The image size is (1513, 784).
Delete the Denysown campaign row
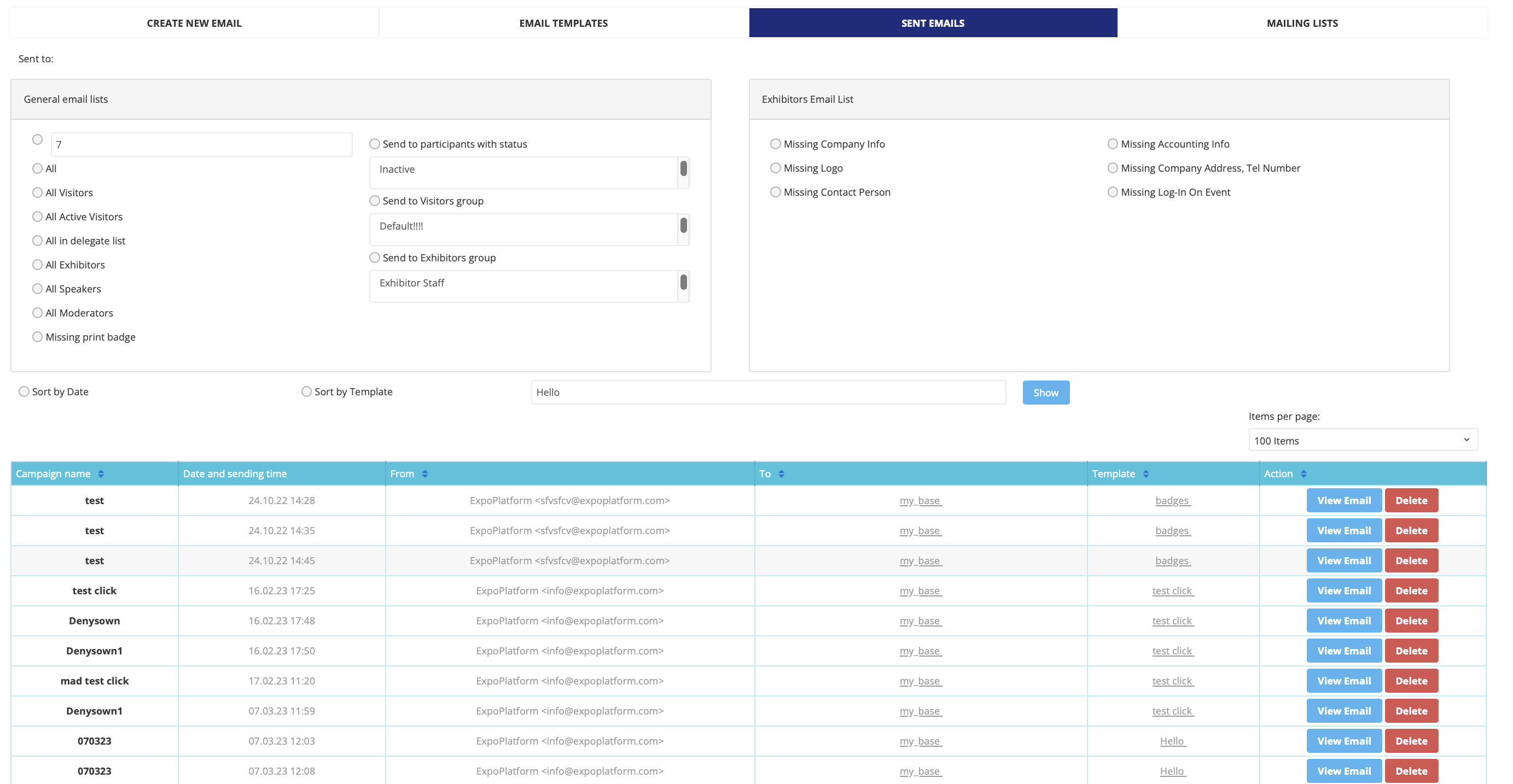click(x=1411, y=621)
